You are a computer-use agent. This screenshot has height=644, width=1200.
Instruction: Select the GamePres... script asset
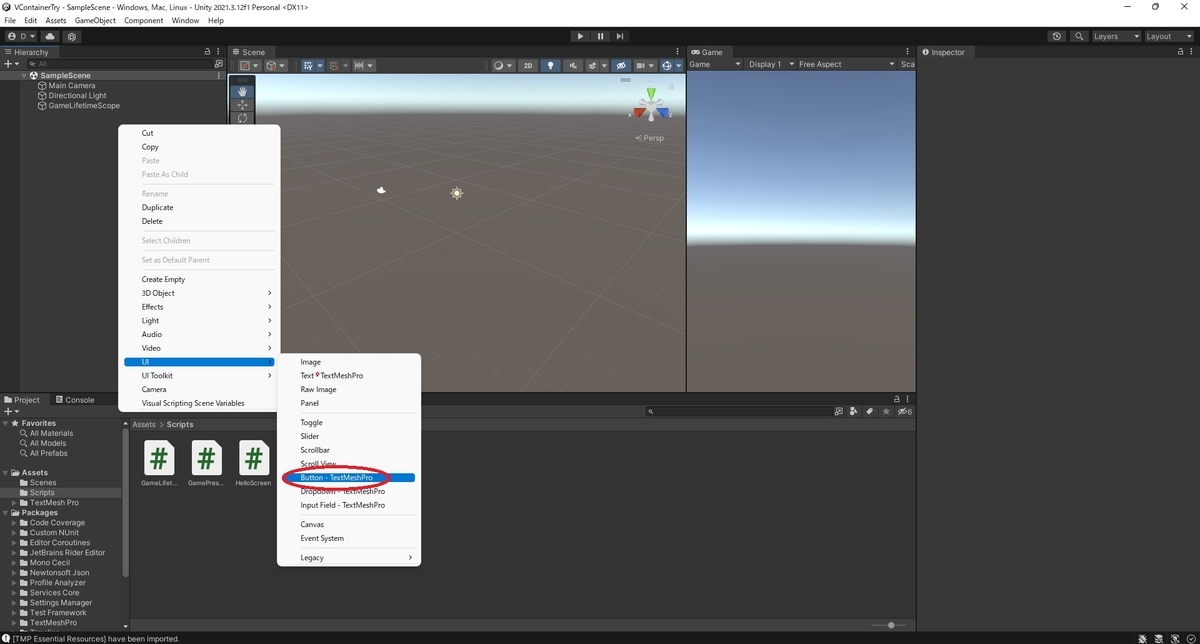point(206,463)
